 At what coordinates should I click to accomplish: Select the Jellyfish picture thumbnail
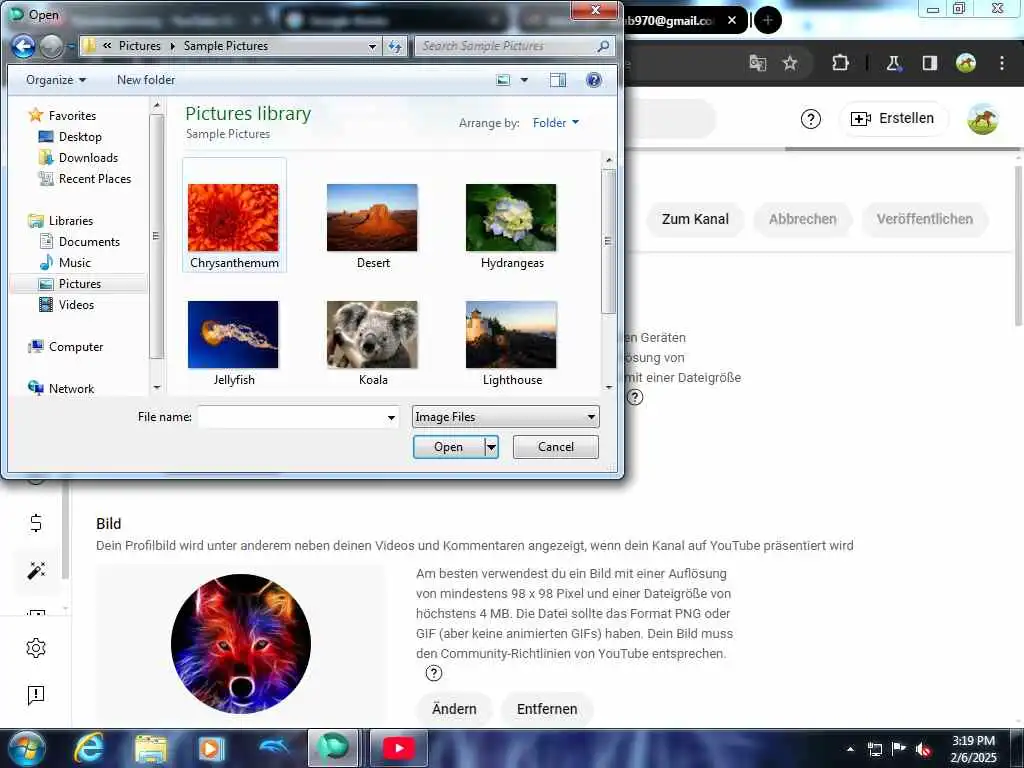pyautogui.click(x=233, y=336)
